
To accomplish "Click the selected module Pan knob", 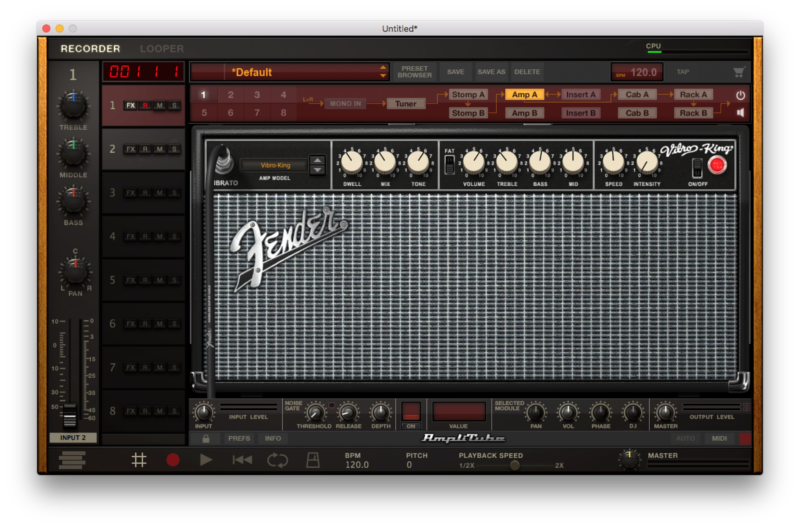I will click(535, 412).
